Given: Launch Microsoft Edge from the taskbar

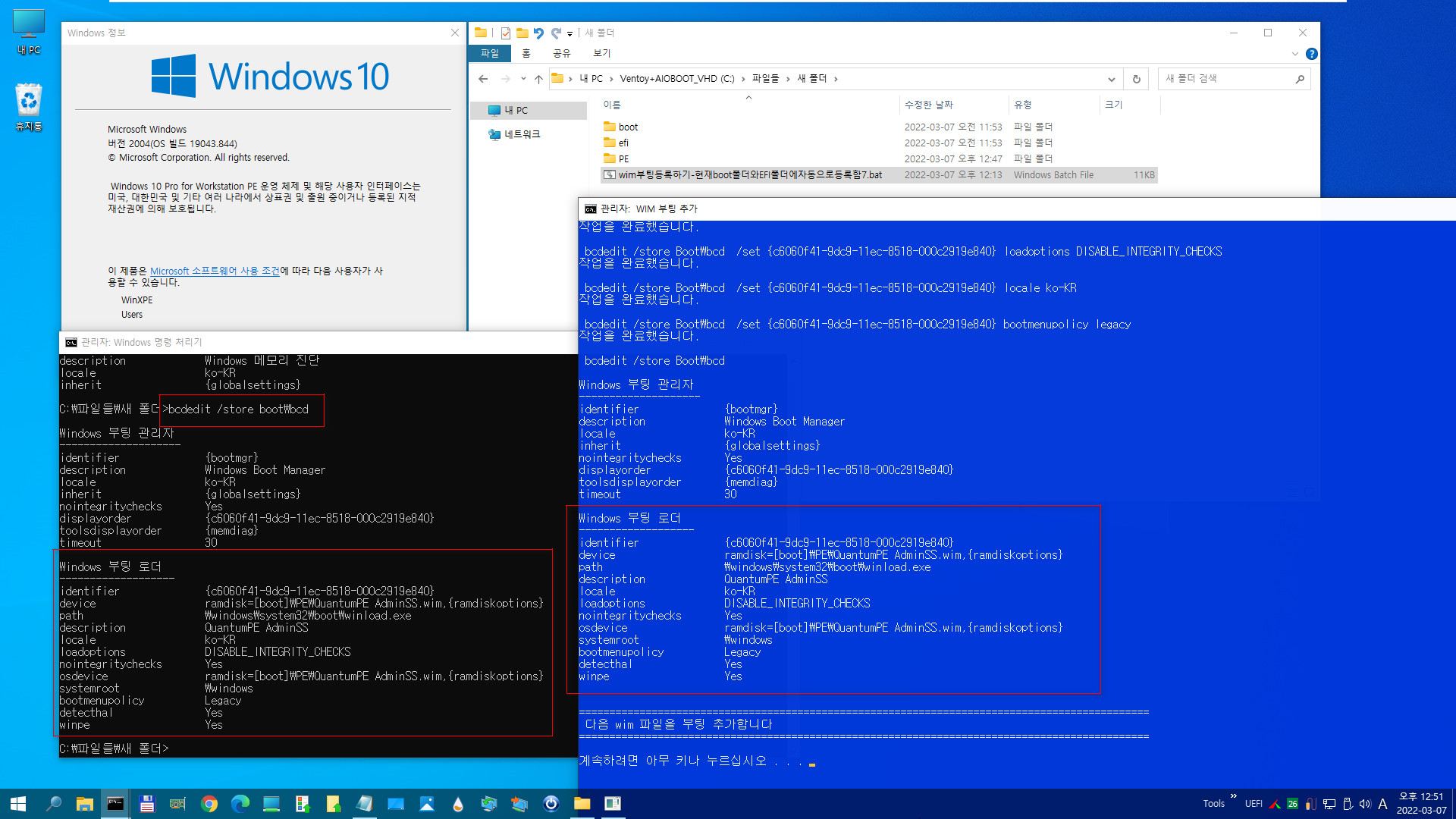Looking at the screenshot, I should point(240,804).
